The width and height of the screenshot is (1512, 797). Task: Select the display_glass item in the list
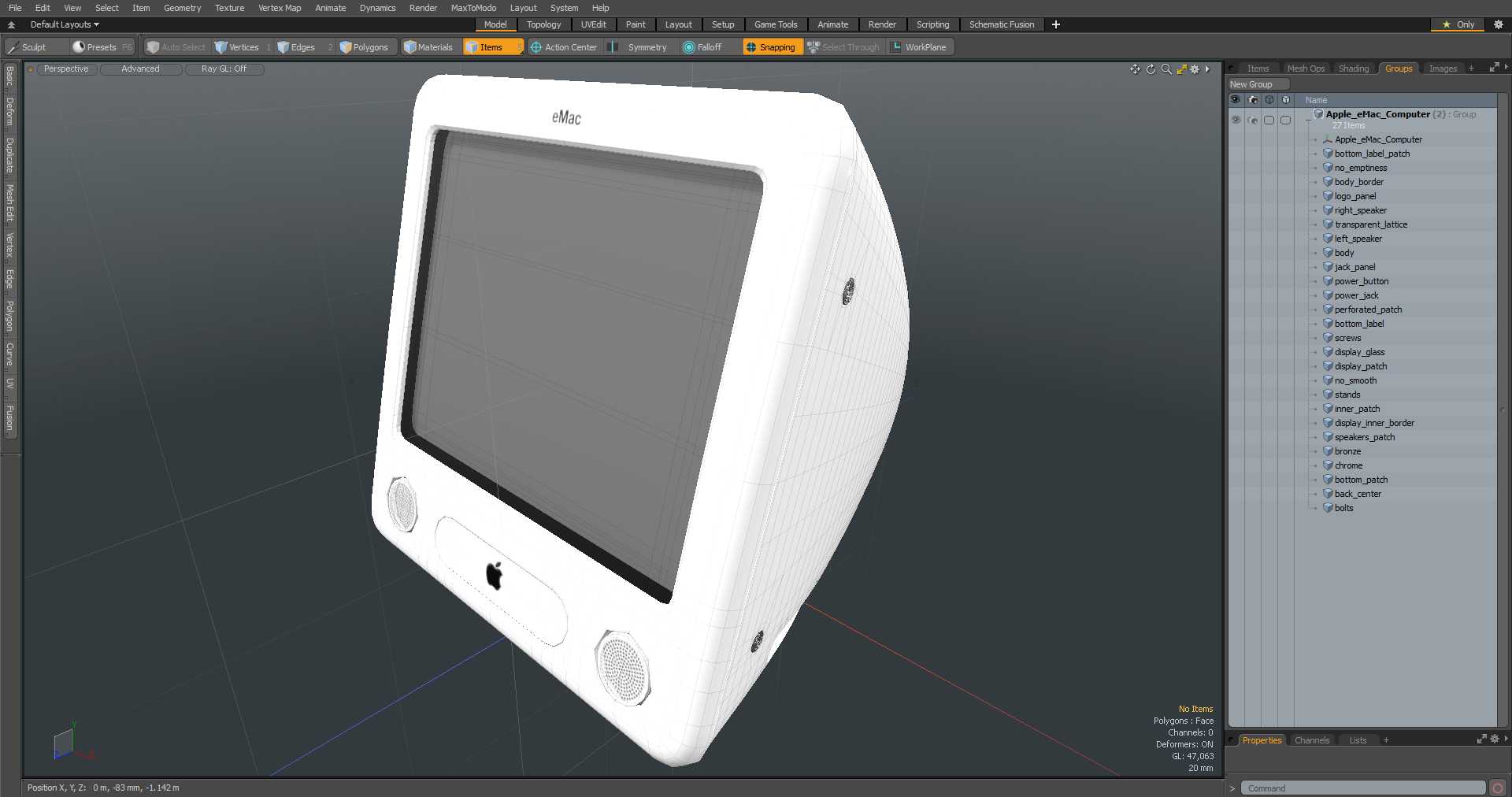click(x=1359, y=352)
